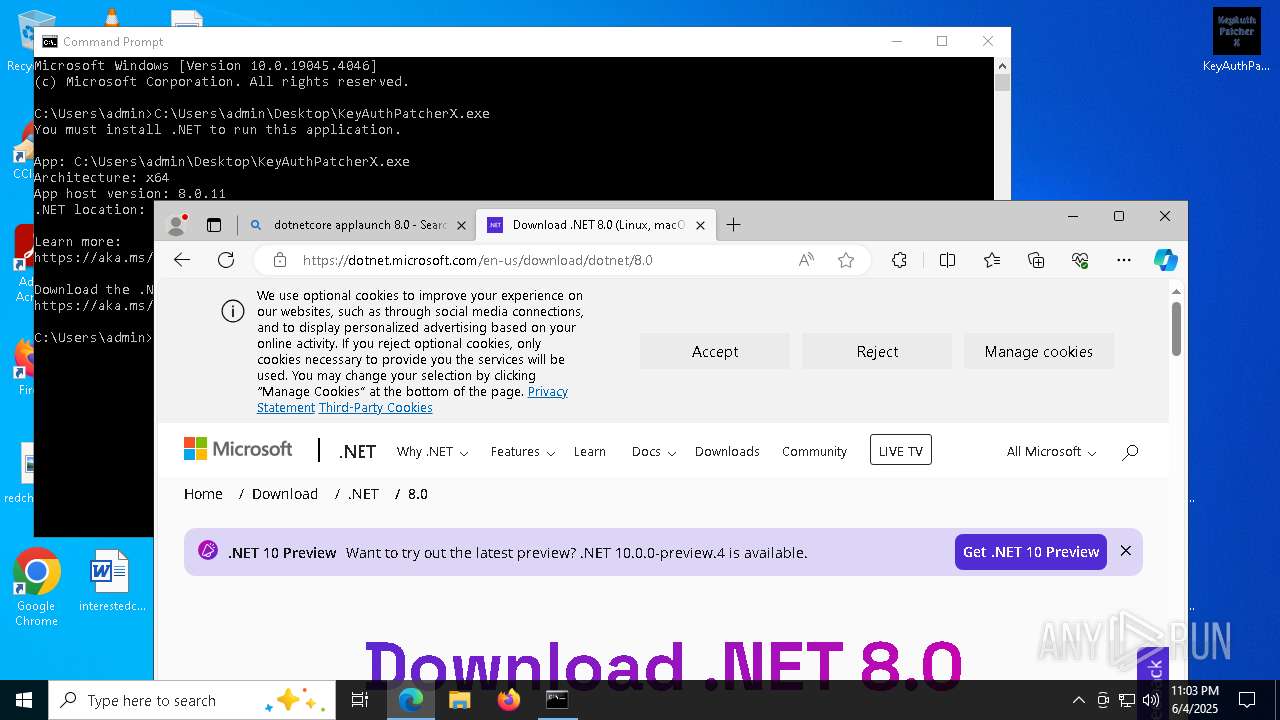Close the Download .NET 8.0 tab
This screenshot has width=1280, height=720.
[700, 225]
